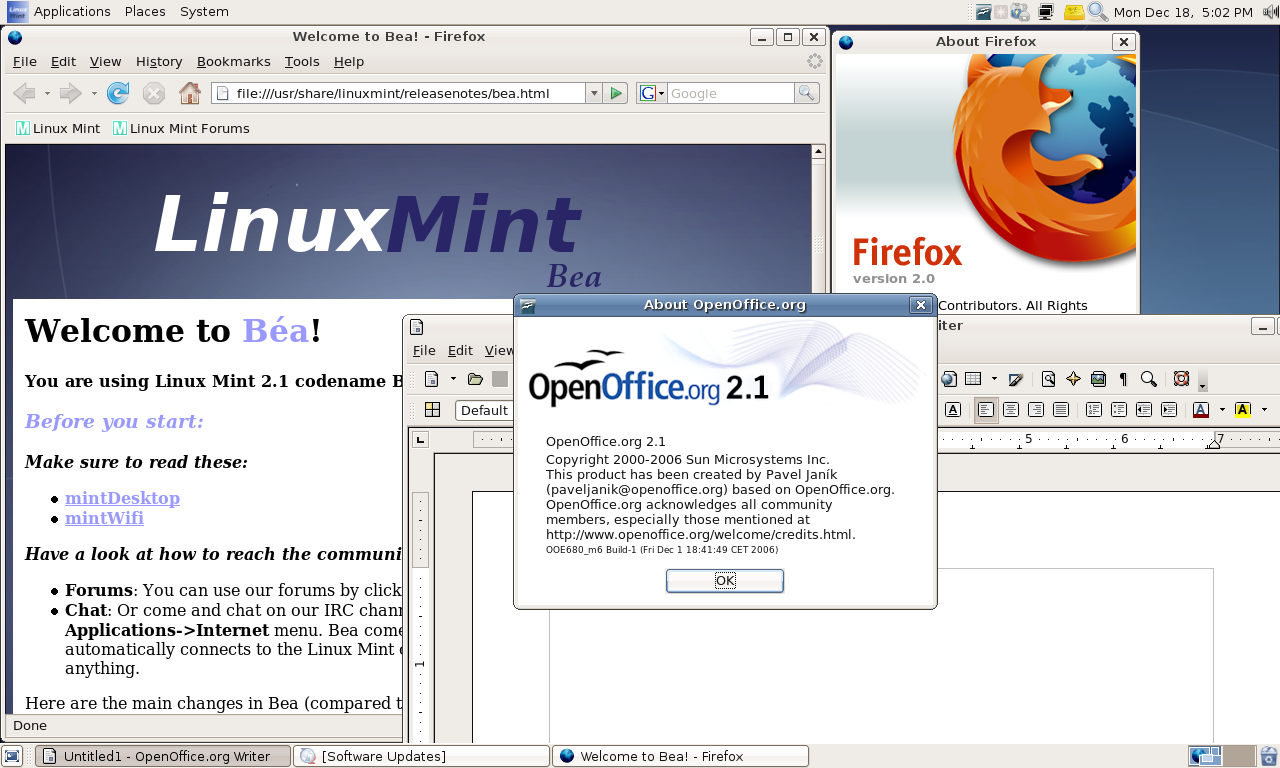Expand the Firefox URL bar dropdown
Screen dimensions: 1280x768
594,93
